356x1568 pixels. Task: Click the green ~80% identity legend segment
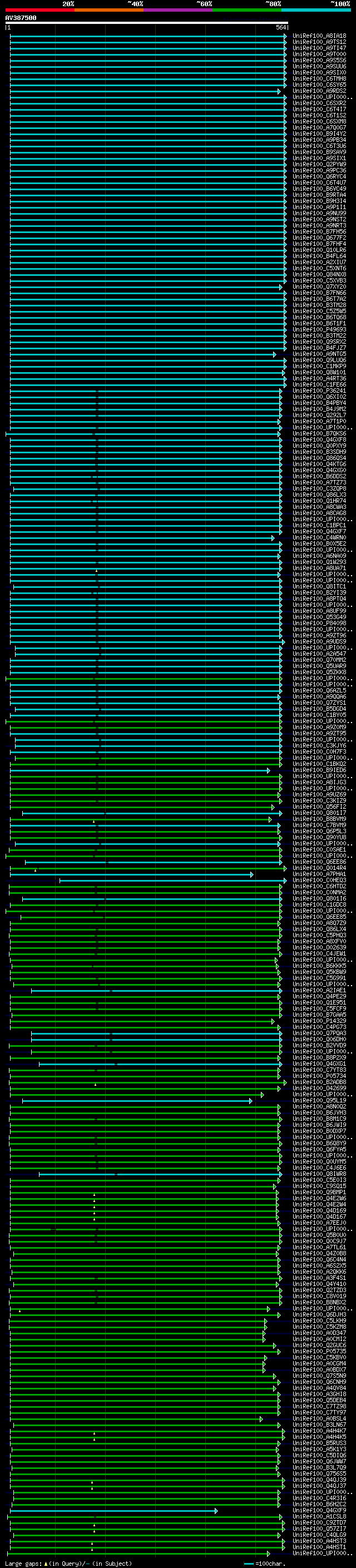(x=247, y=10)
